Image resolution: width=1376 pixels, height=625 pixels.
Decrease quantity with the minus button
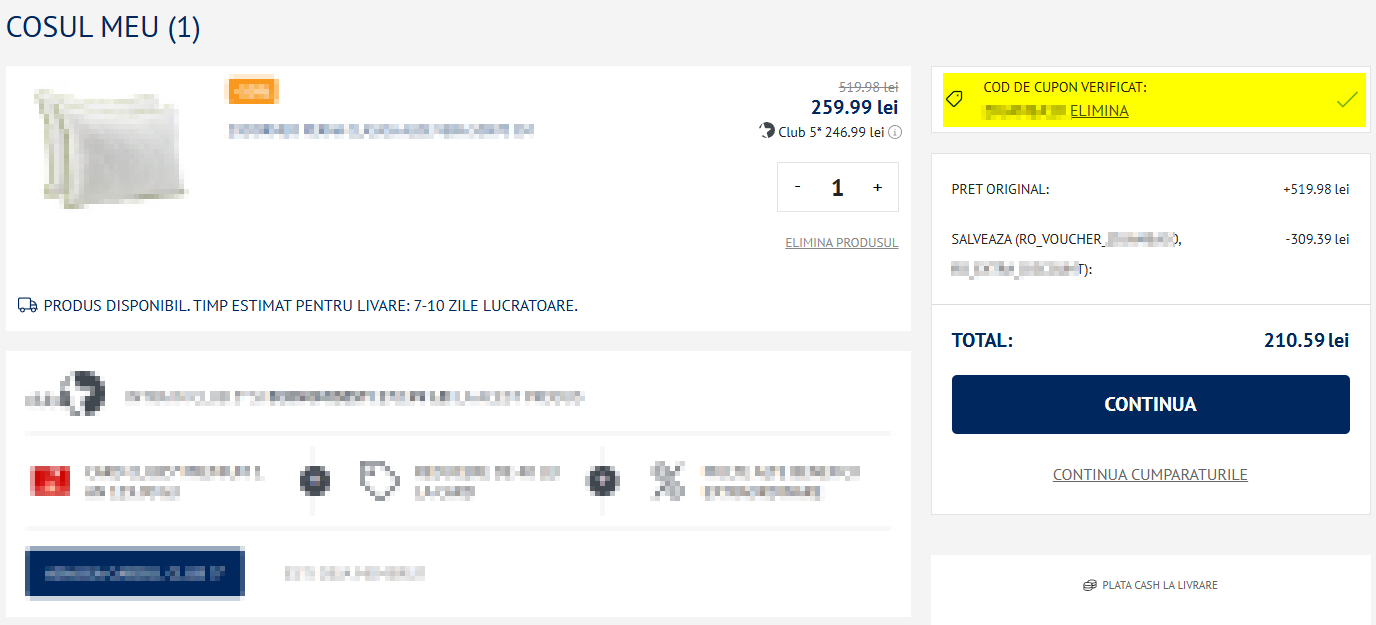(x=797, y=187)
